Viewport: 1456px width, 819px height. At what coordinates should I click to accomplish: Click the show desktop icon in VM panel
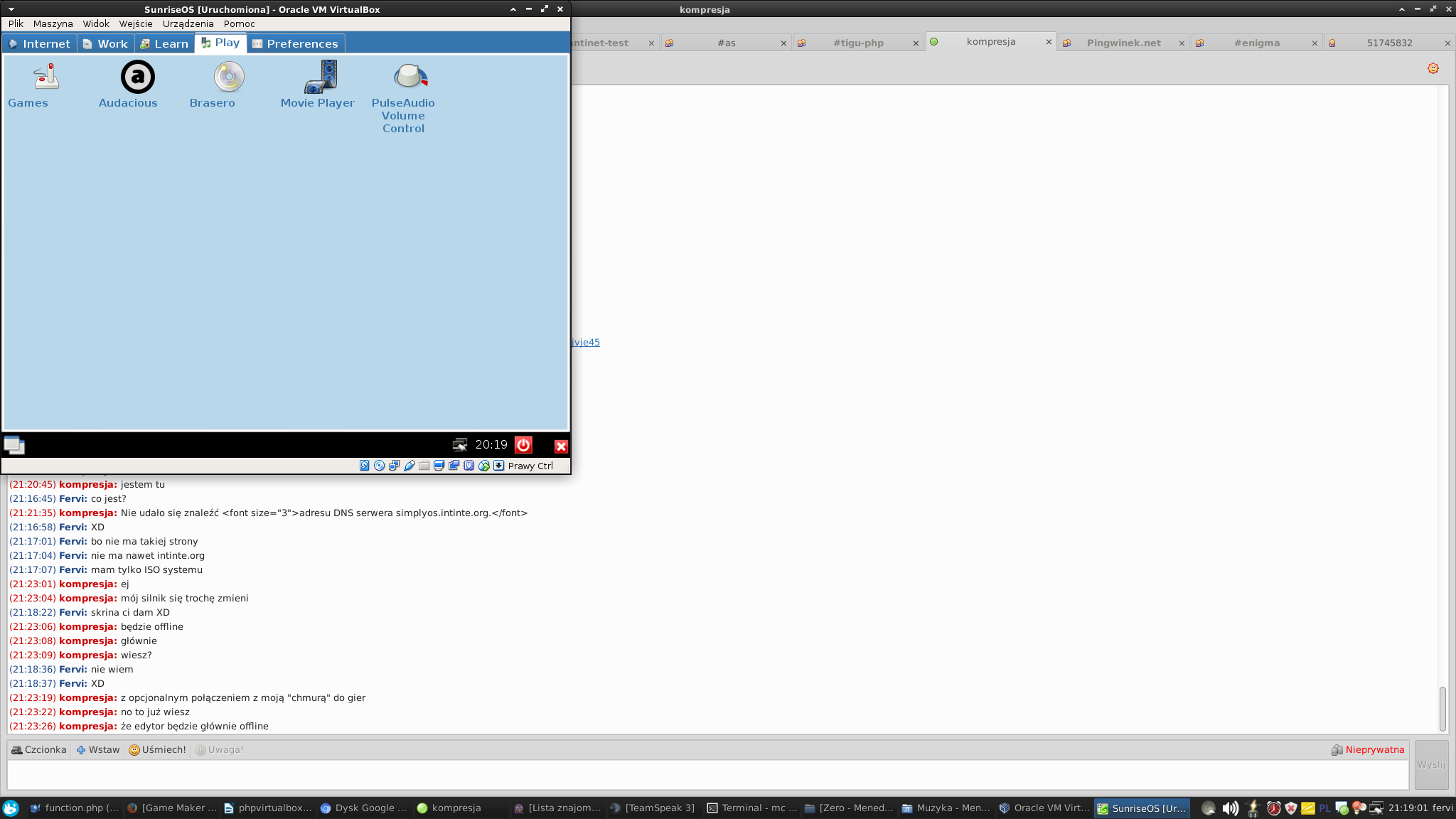click(14, 446)
